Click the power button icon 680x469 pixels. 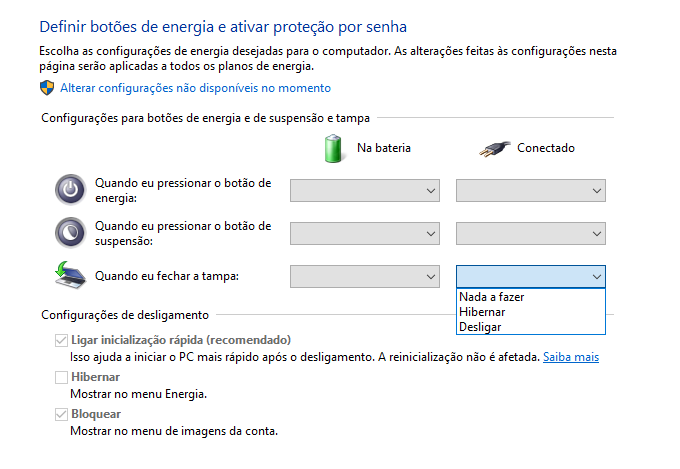click(70, 190)
